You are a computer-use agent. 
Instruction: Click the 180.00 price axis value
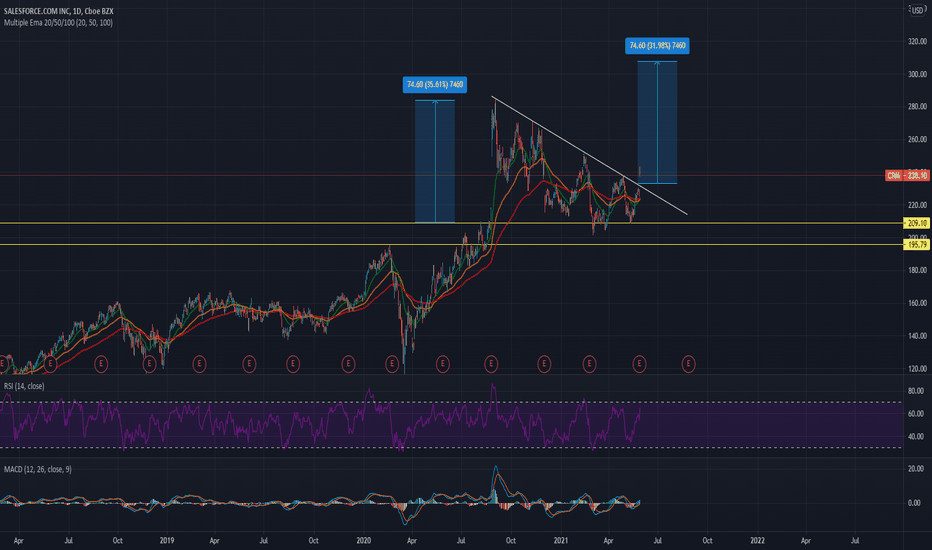coord(917,271)
